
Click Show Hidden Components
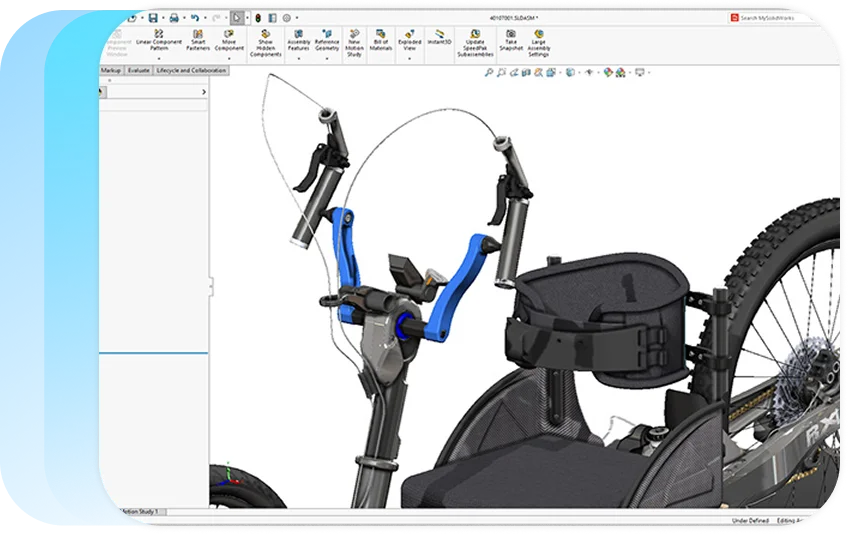coord(266,43)
